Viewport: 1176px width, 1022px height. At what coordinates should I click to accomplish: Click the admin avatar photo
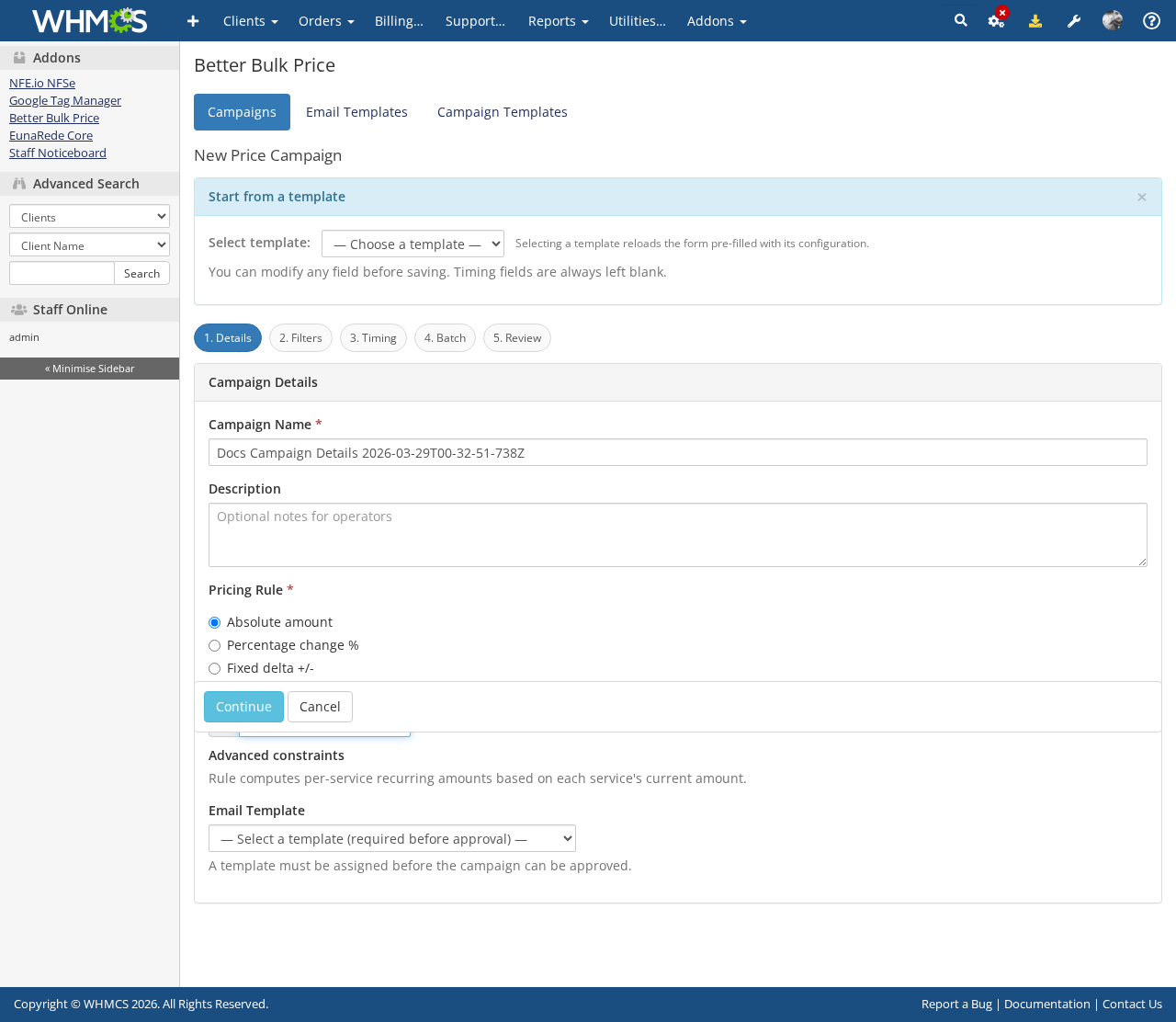(x=1112, y=19)
